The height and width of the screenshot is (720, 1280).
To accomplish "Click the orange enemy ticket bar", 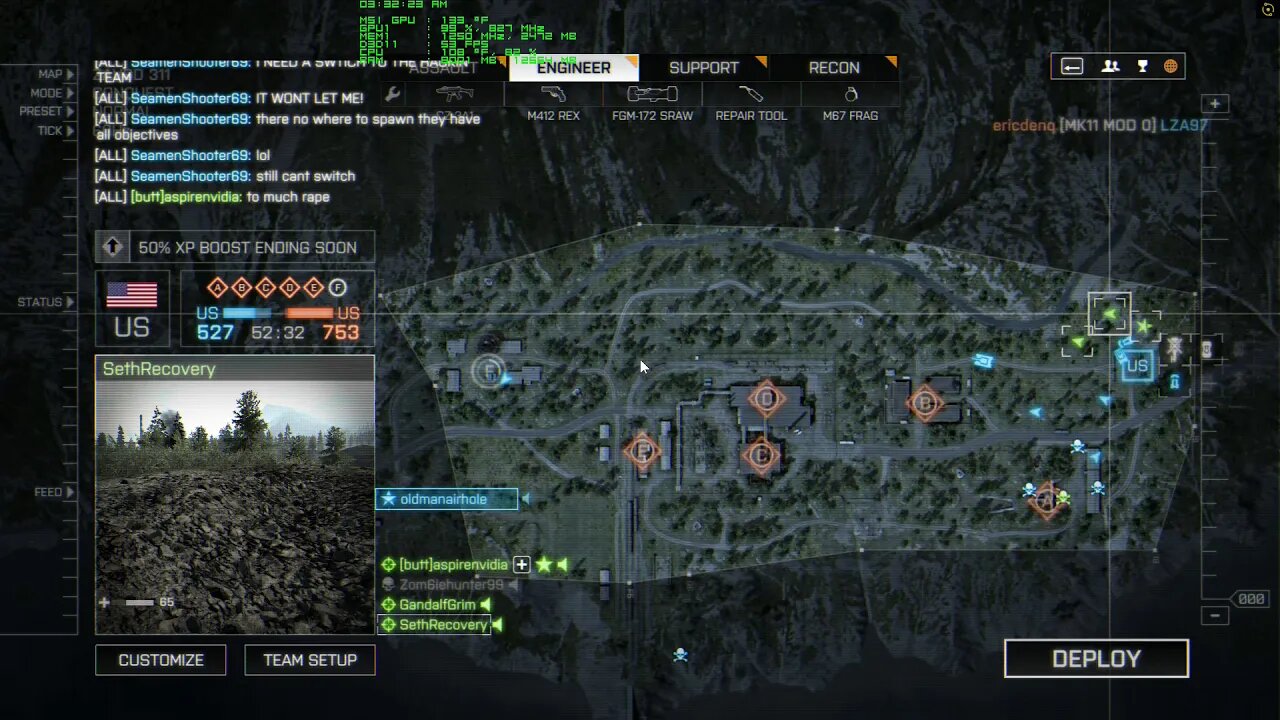I will pyautogui.click(x=309, y=313).
